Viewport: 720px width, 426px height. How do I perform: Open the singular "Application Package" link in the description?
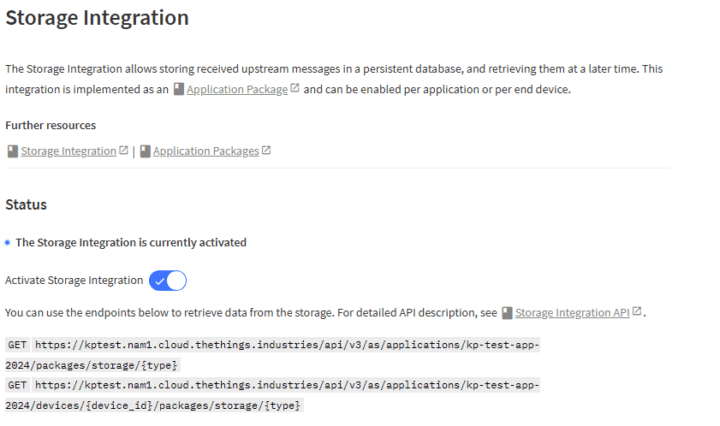pyautogui.click(x=237, y=89)
